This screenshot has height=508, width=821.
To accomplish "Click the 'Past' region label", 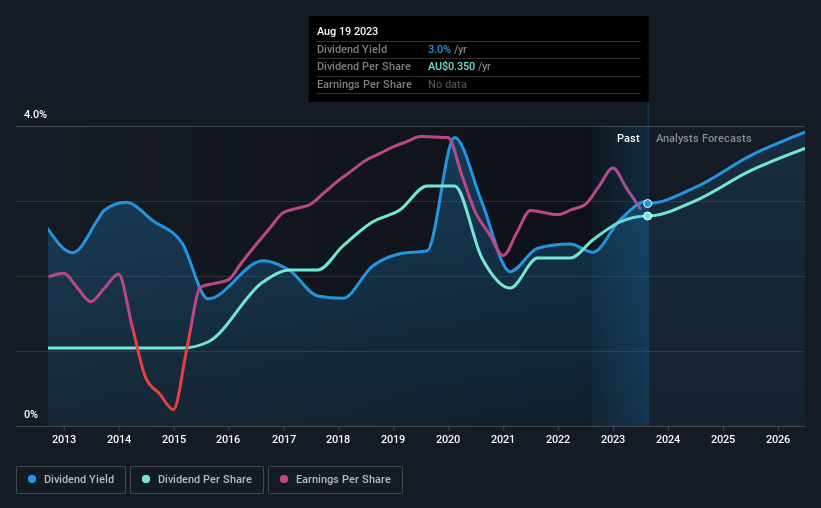I will tap(628, 138).
